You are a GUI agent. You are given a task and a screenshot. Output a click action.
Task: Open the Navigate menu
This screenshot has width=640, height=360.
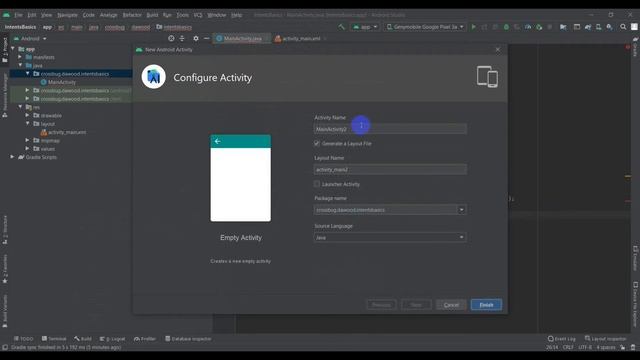pos(67,15)
